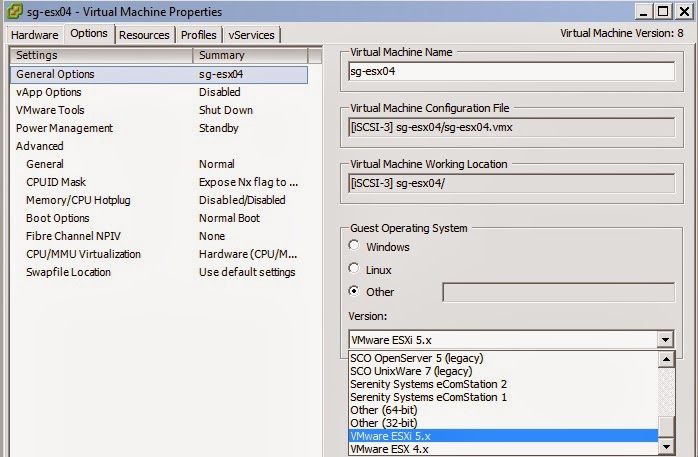
Task: Click the version list scroll up arrow
Action: coord(666,359)
